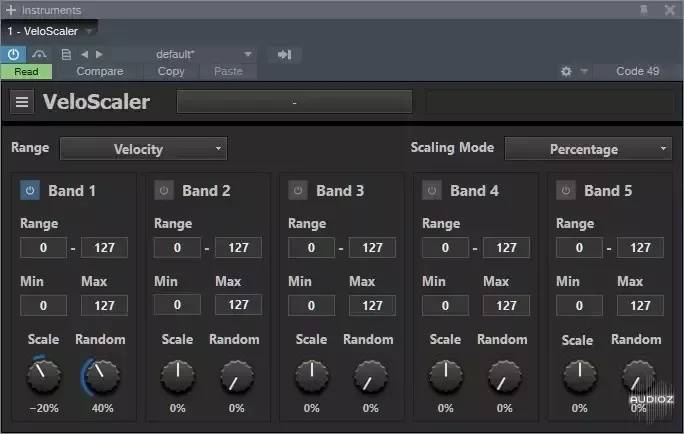This screenshot has width=684, height=434.
Task: Click Band 4 Range low value field
Action: [x=445, y=248]
